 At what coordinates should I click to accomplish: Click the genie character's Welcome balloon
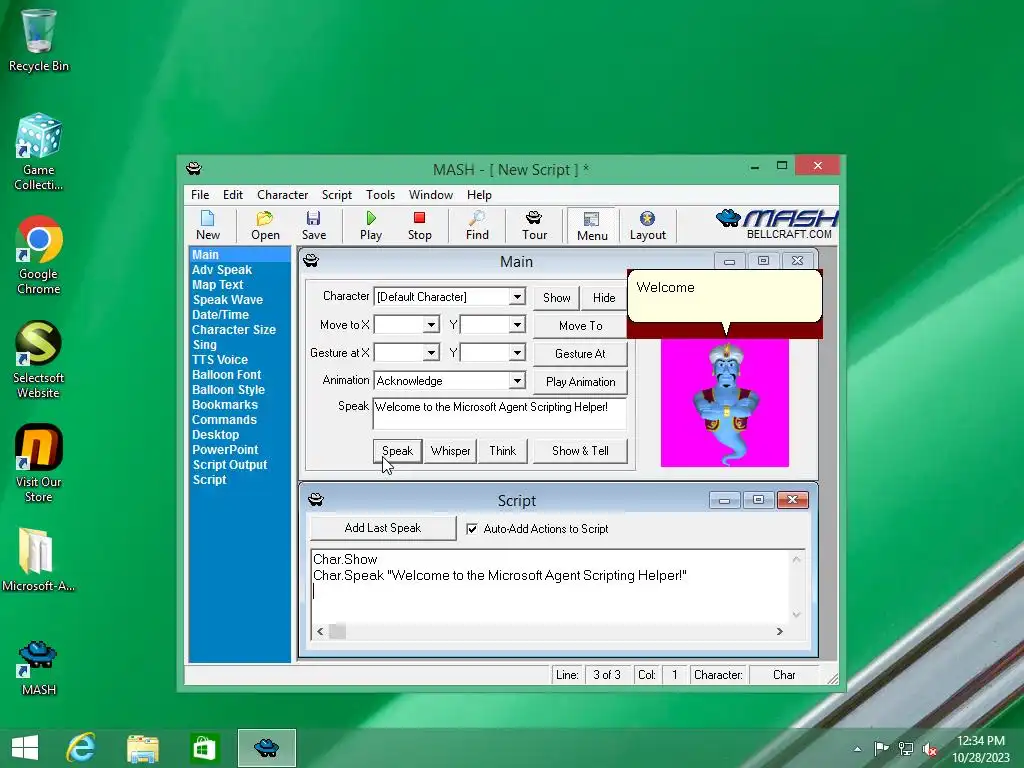point(724,296)
